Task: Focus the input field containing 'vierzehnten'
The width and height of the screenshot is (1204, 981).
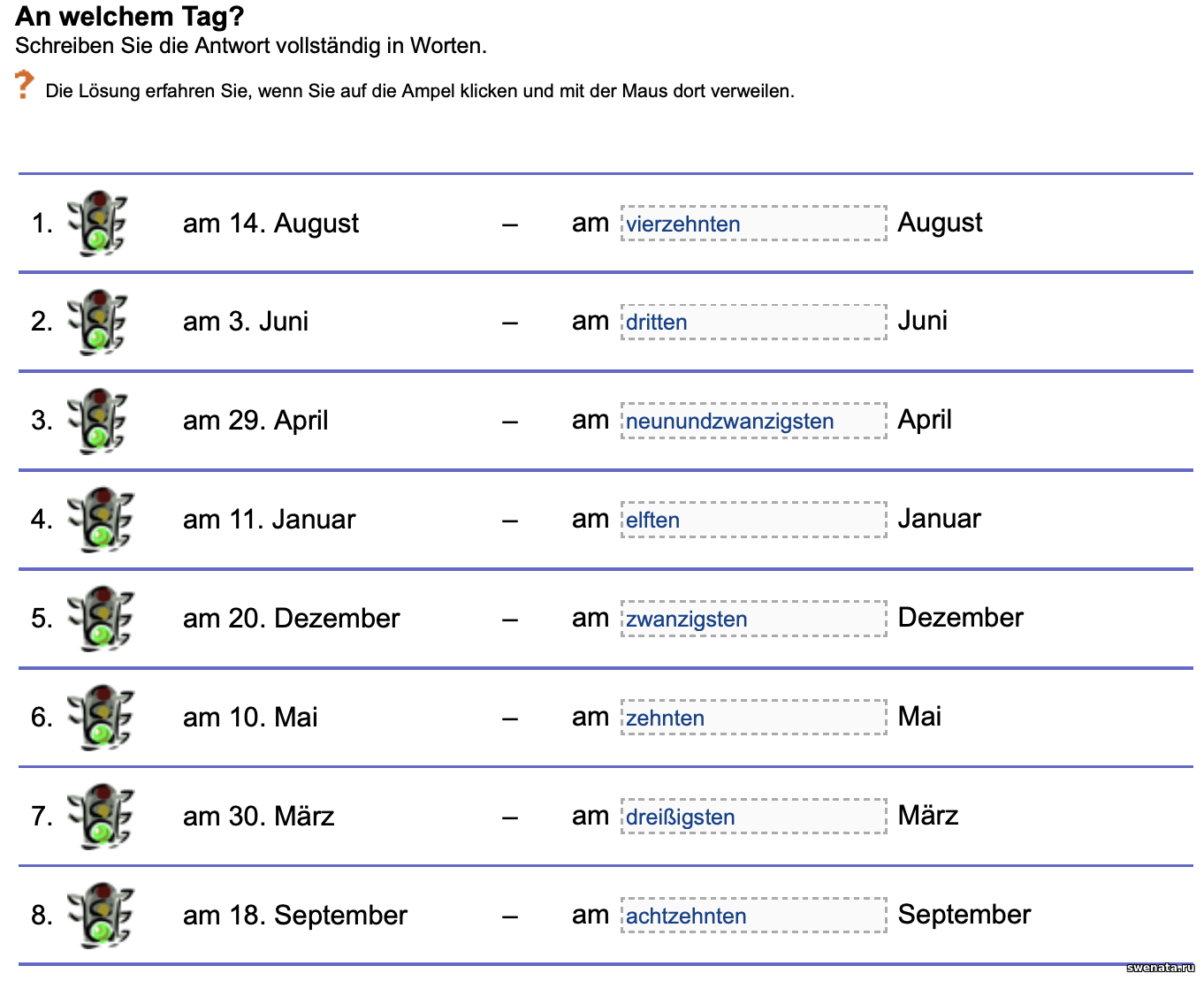Action: tap(753, 224)
